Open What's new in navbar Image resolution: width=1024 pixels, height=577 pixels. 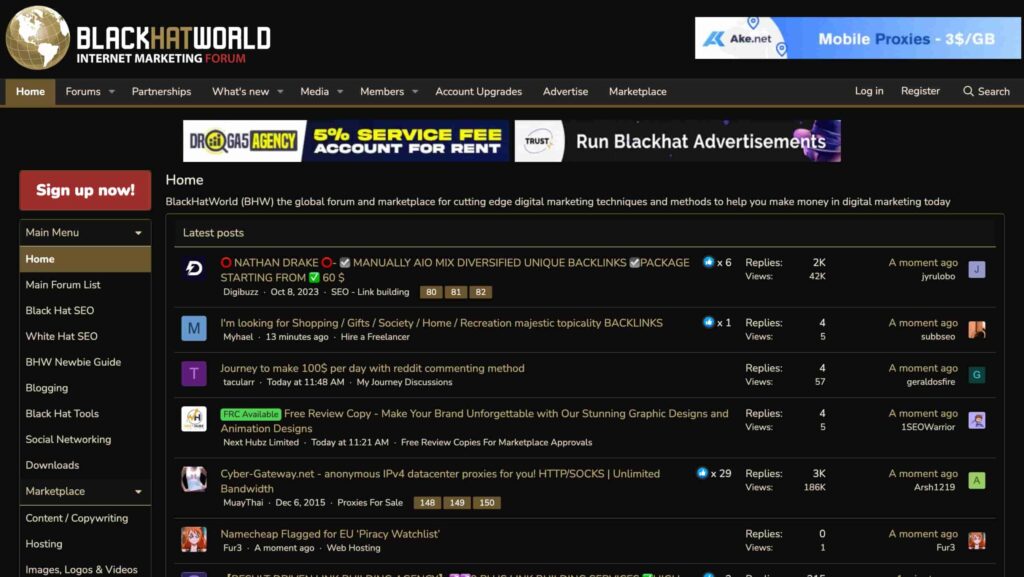coord(240,92)
